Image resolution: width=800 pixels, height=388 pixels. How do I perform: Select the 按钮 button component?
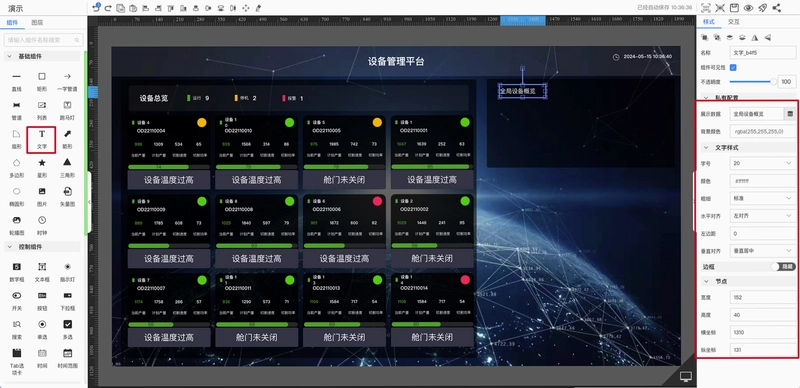point(42,300)
